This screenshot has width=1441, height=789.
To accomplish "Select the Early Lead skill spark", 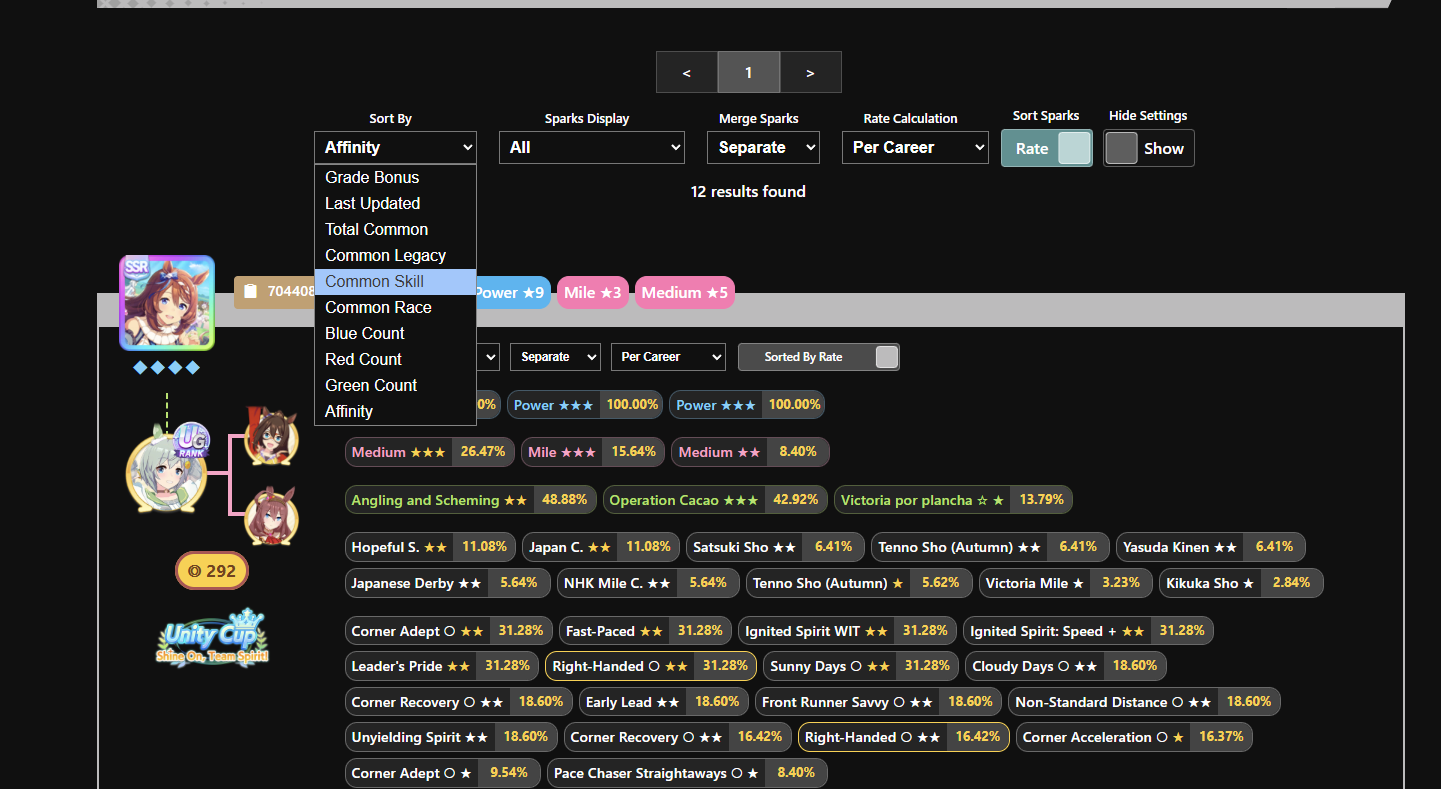I will 664,702.
